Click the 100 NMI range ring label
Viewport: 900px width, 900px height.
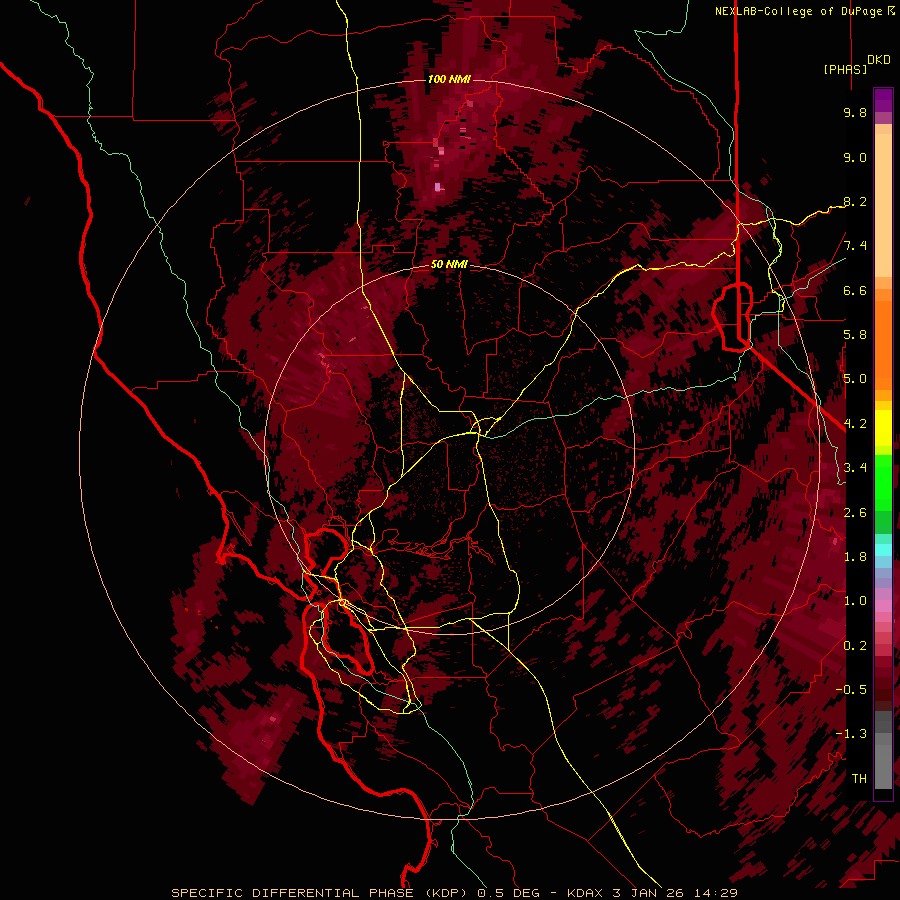pyautogui.click(x=449, y=79)
